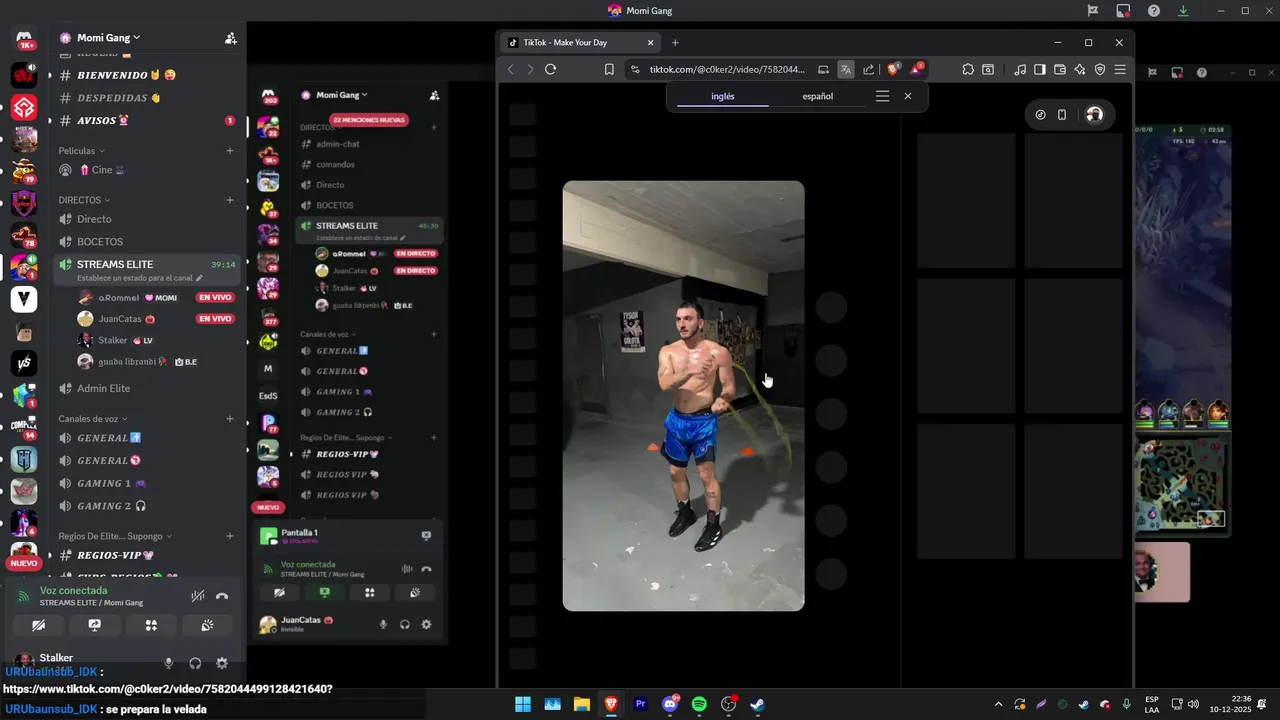1280x720 pixels.
Task: Join Admin Elite voice channel
Action: (x=147, y=388)
